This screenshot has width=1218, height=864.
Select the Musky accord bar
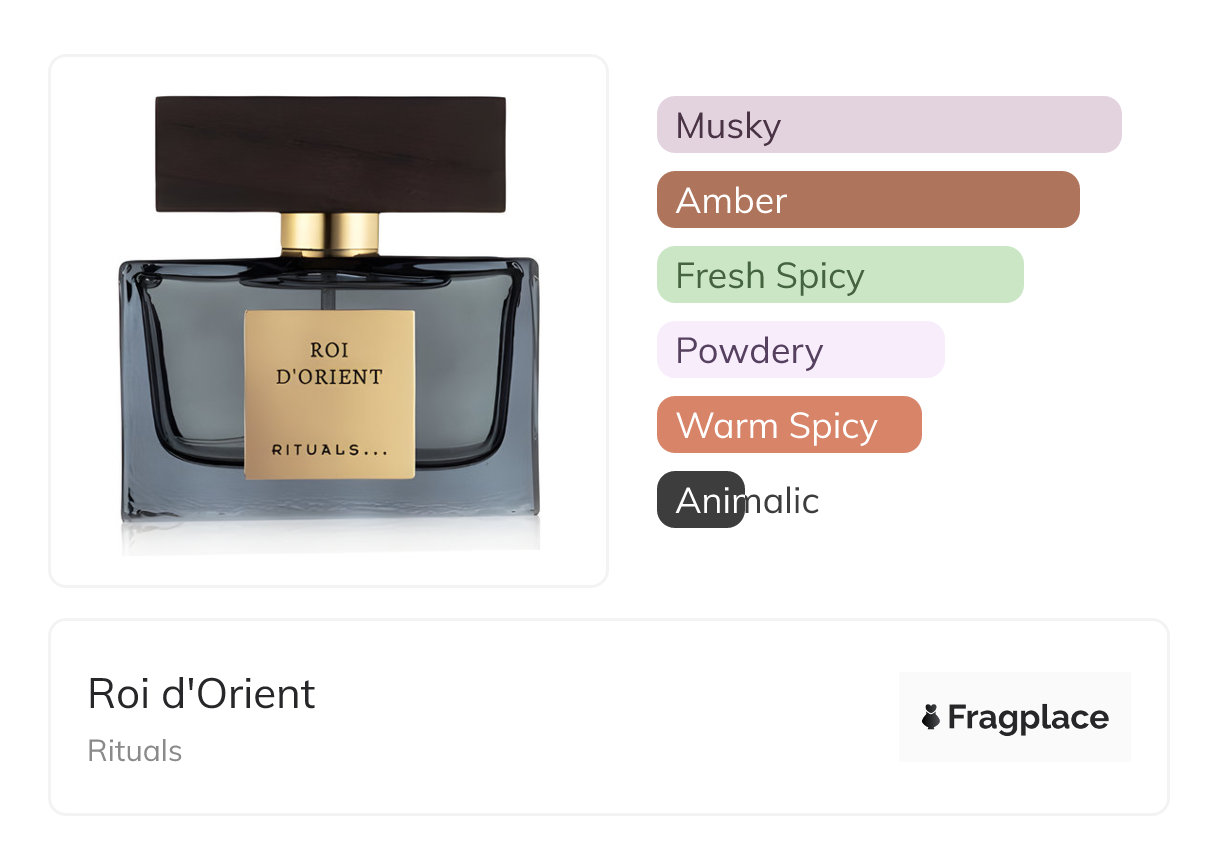point(889,125)
